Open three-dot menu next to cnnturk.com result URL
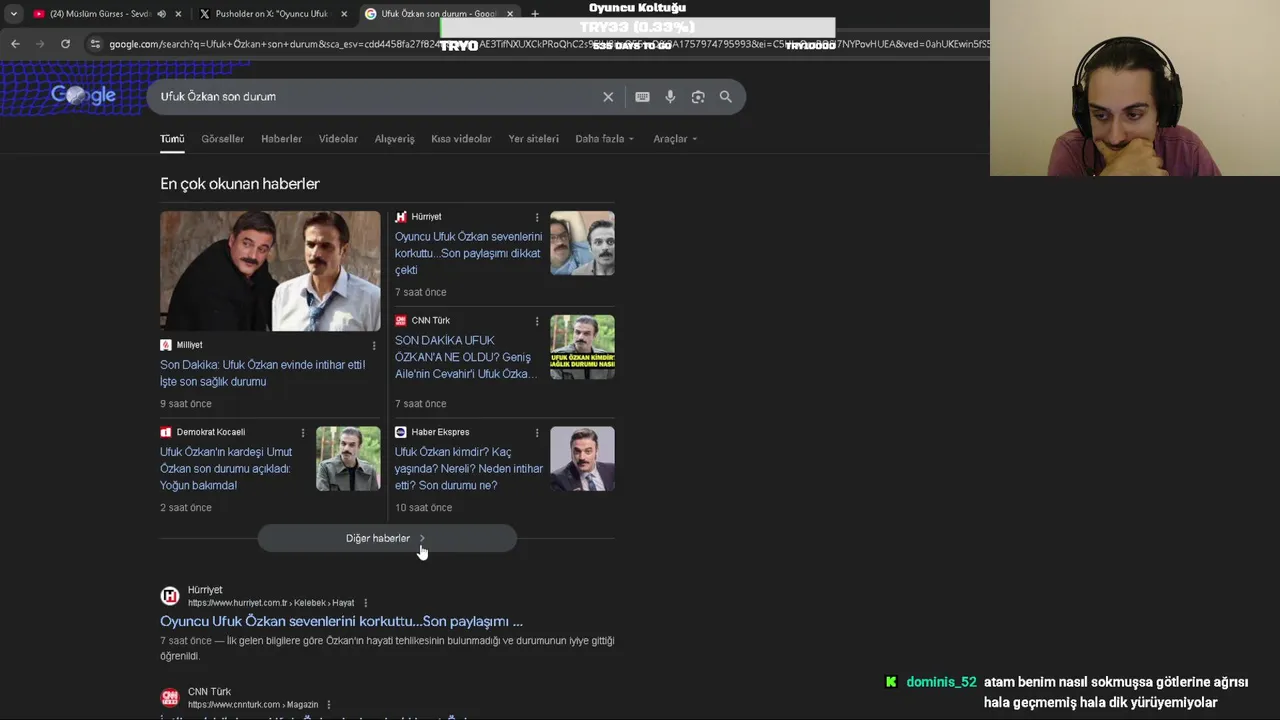The height and width of the screenshot is (720, 1280). [x=328, y=705]
